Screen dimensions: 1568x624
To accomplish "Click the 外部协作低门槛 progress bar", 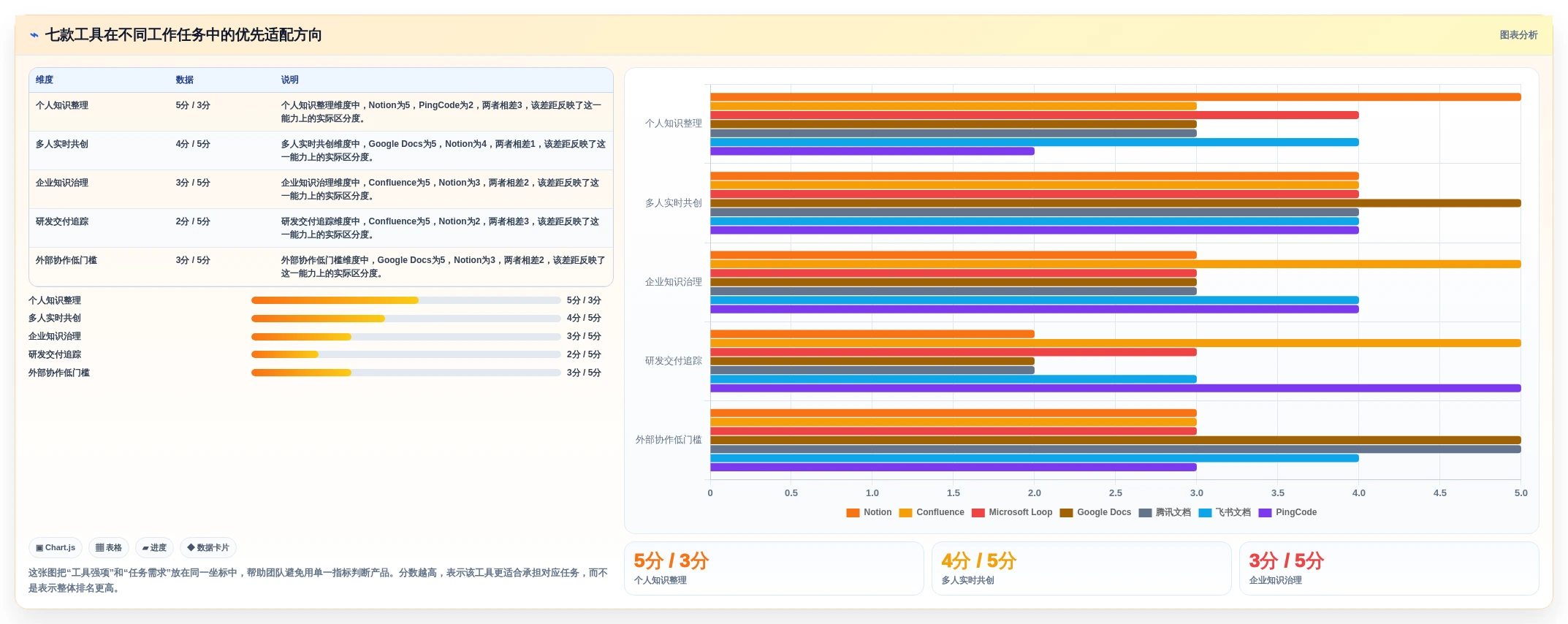I will (406, 373).
